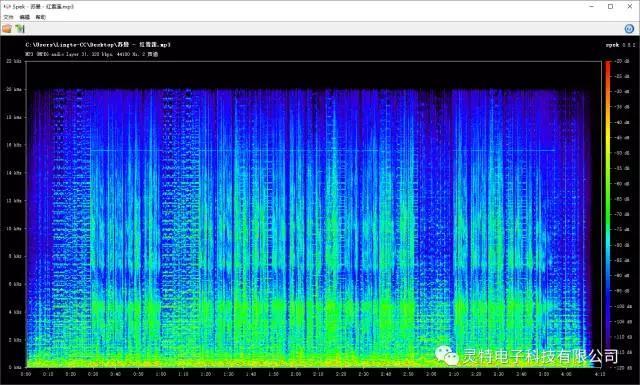The image size is (640, 385).
Task: Click the 2:00 mark on the time axis
Action: (x=296, y=374)
